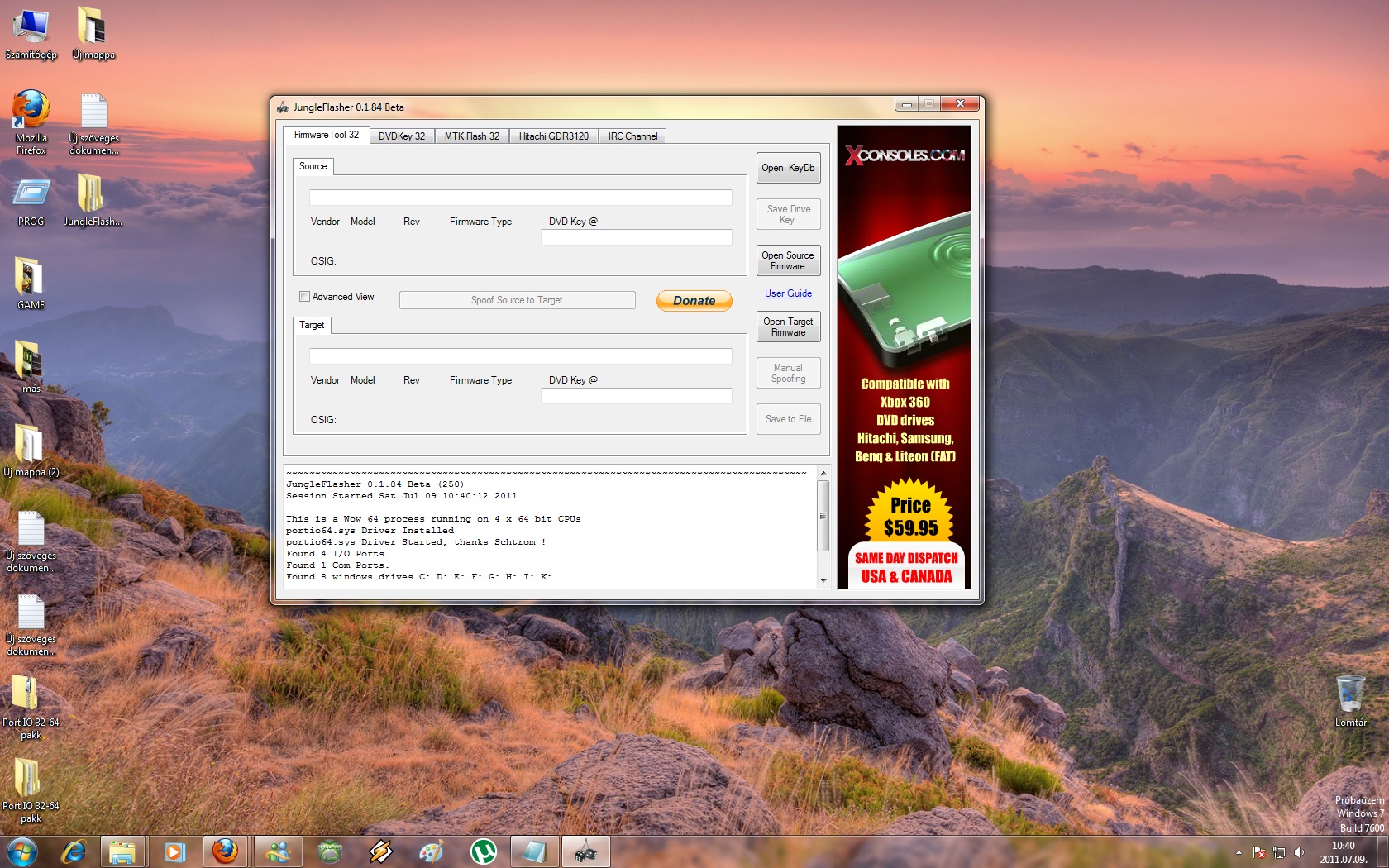Click the Source file path field
This screenshot has width=1389, height=868.
[520, 198]
